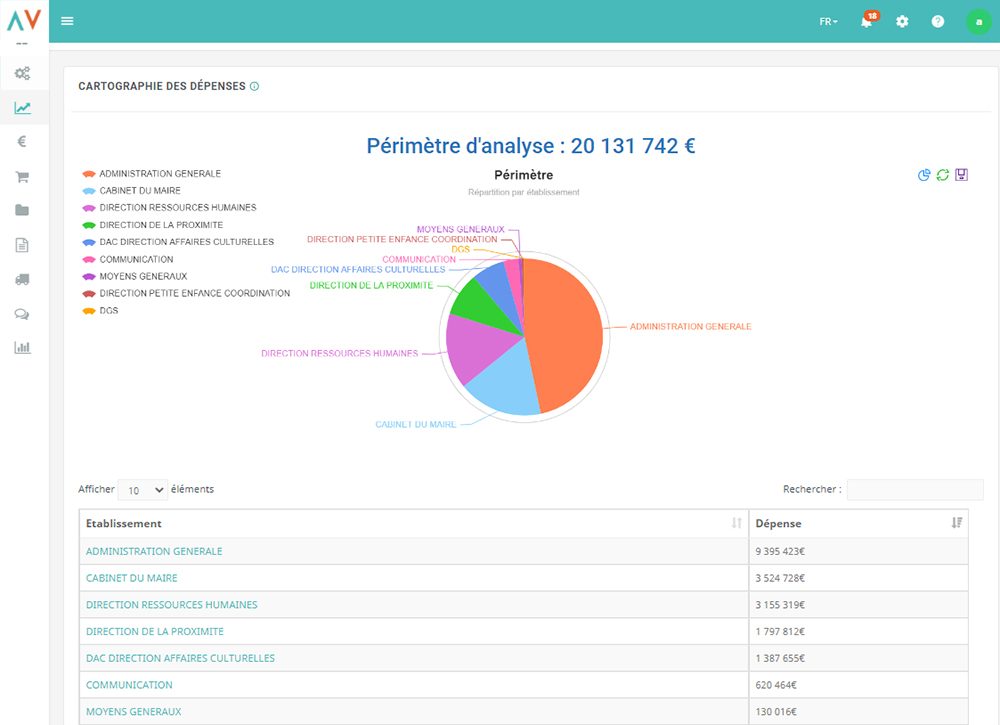This screenshot has width=1000, height=725.
Task: Open the help question mark icon
Action: (x=938, y=22)
